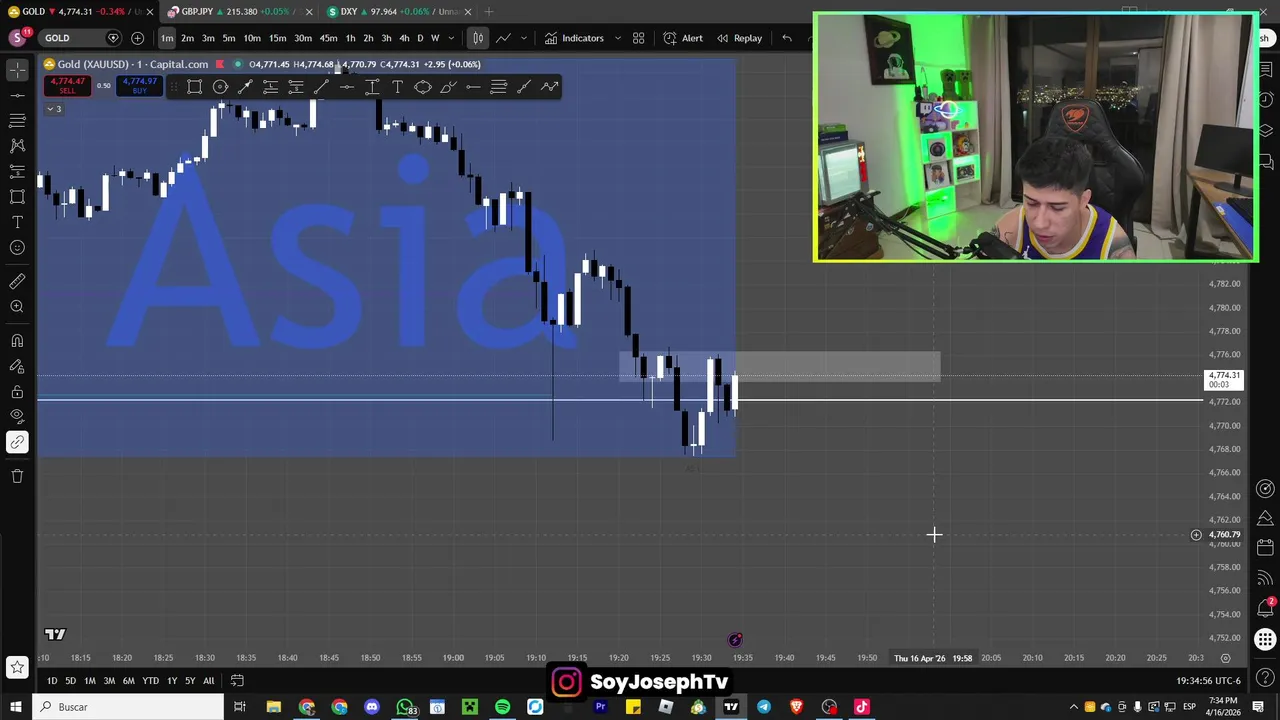The width and height of the screenshot is (1280, 720).
Task: Pick circle tool in floating favorites toolbar
Action: tap(220, 87)
